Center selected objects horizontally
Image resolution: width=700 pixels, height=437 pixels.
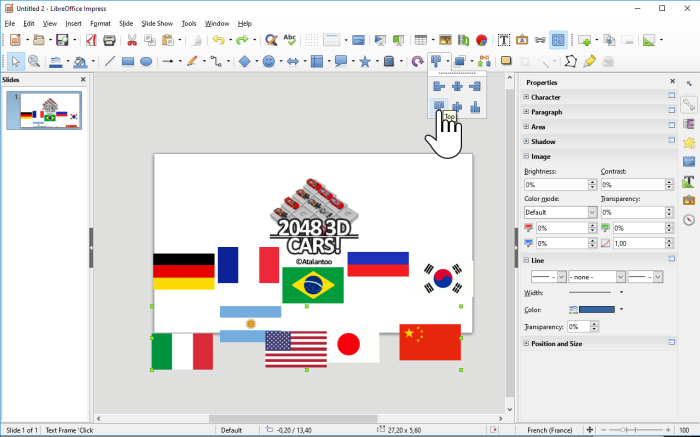pos(457,86)
